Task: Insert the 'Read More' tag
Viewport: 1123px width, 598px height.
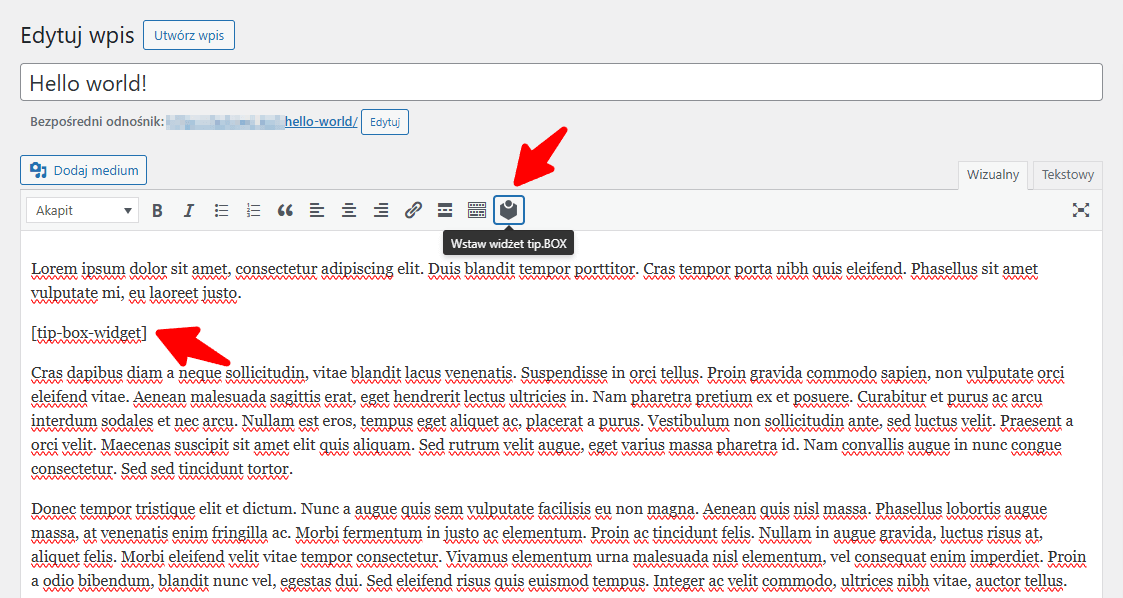Action: point(445,210)
